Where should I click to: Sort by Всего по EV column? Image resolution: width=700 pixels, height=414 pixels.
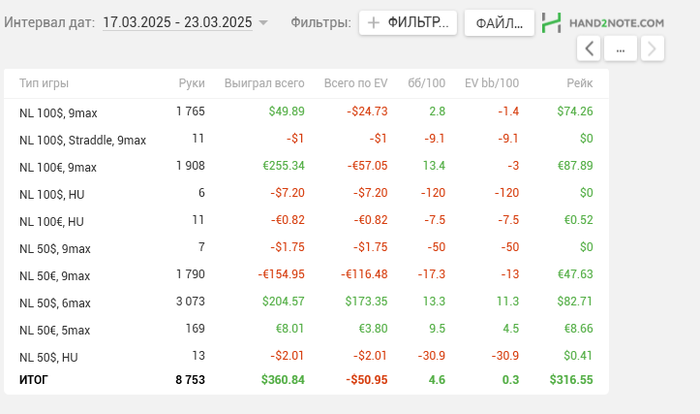click(355, 83)
